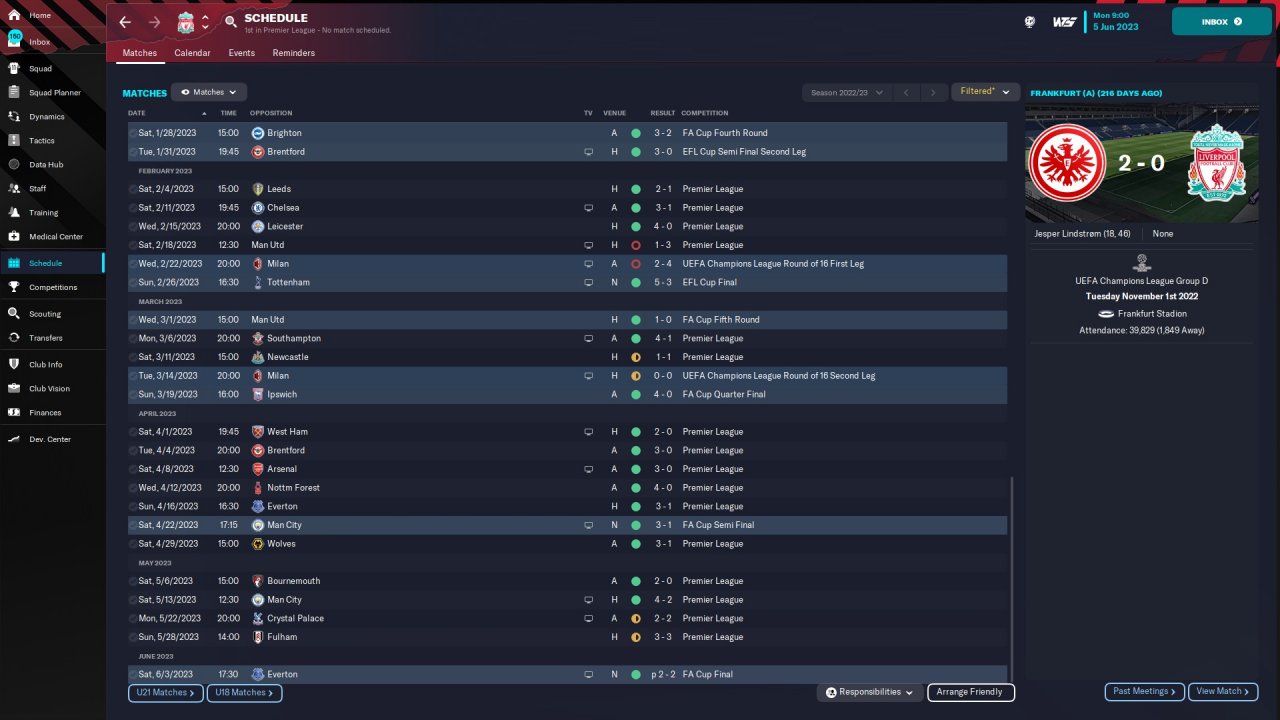
Task: Go forward with the right arrow
Action: (154, 22)
